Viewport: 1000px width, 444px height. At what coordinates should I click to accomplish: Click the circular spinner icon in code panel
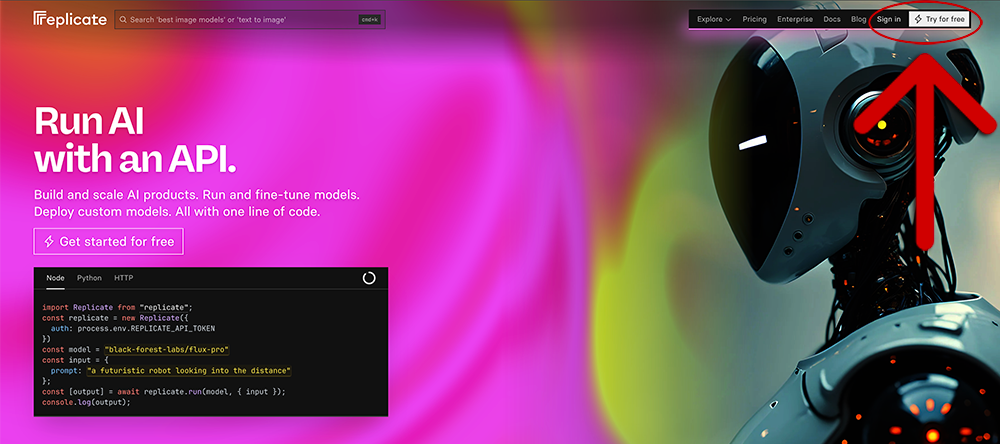point(369,278)
